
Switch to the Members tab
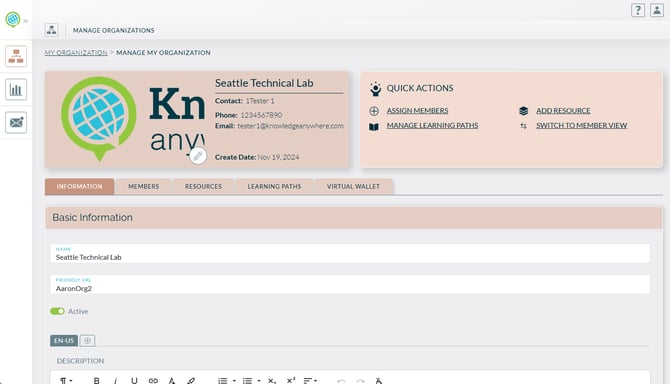[144, 187]
